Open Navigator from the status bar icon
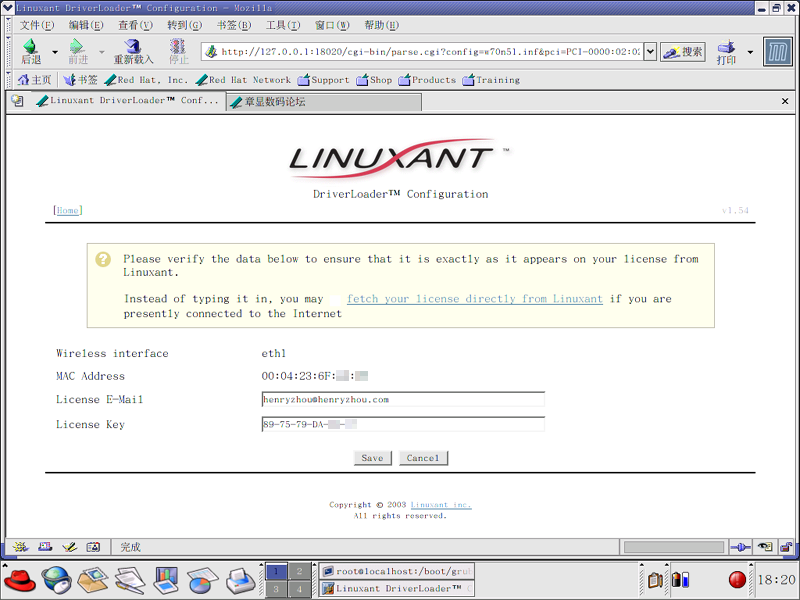800x600 pixels. pyautogui.click(x=21, y=547)
